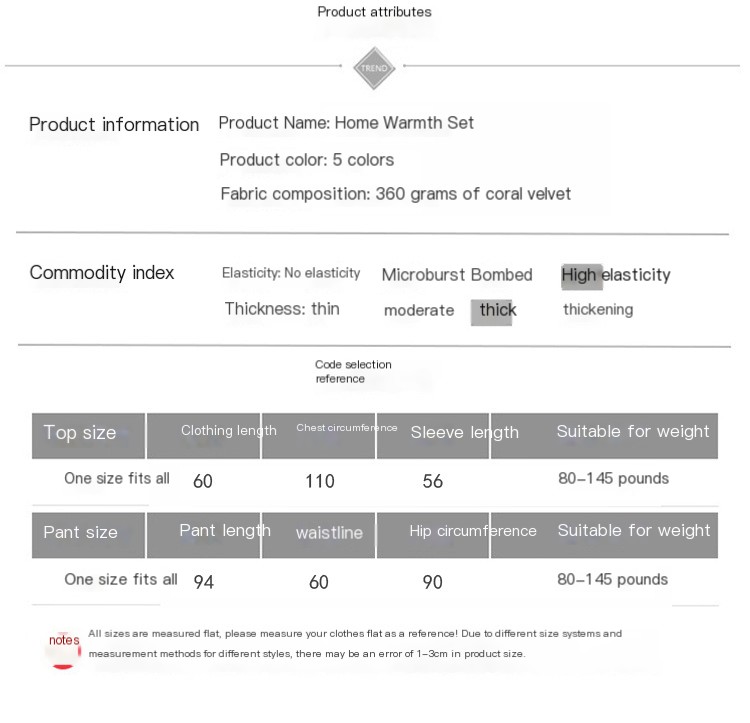
Task: Click the TREND diamond badge icon
Action: pos(374,68)
